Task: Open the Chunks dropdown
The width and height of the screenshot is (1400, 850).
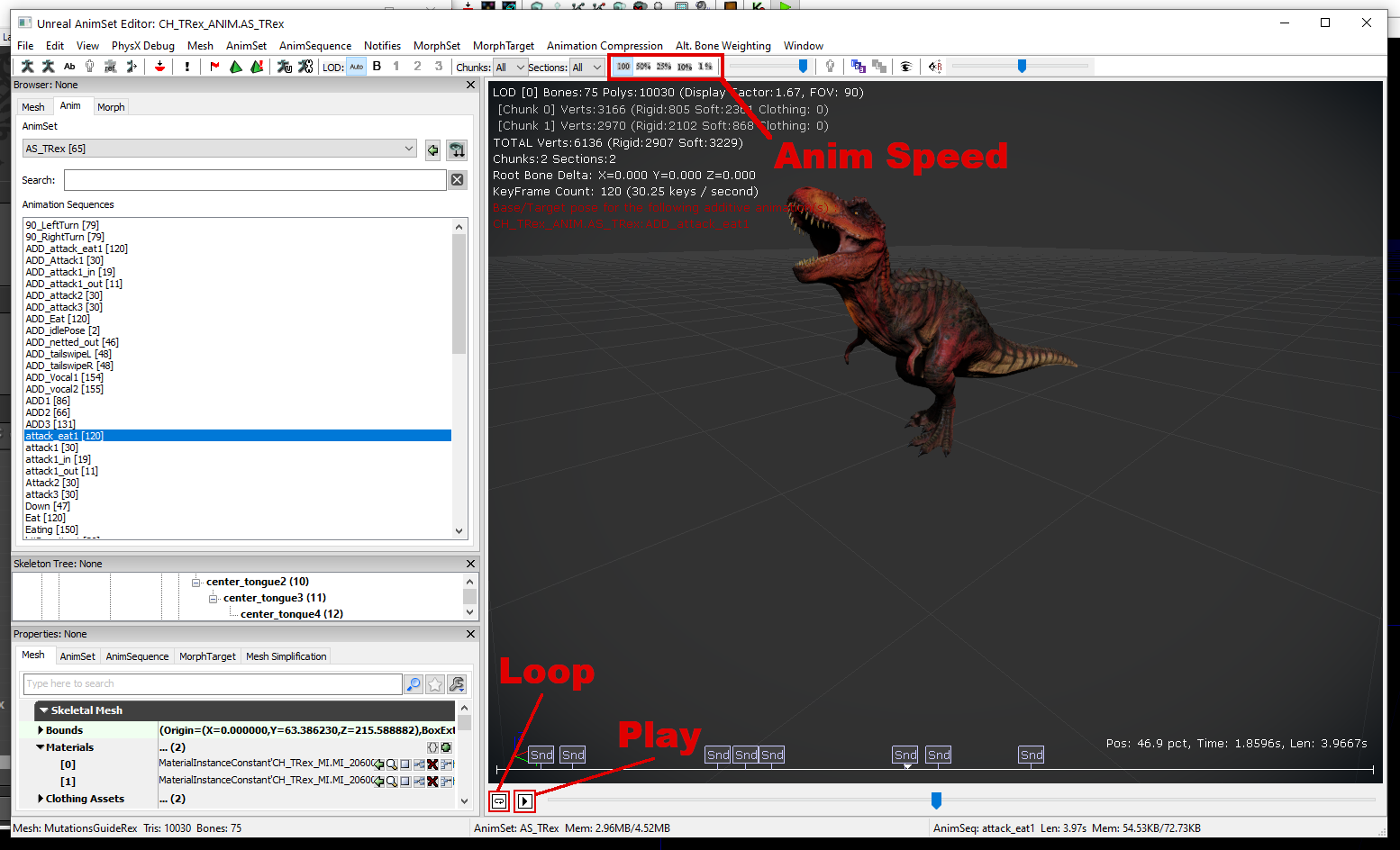Action: (510, 68)
